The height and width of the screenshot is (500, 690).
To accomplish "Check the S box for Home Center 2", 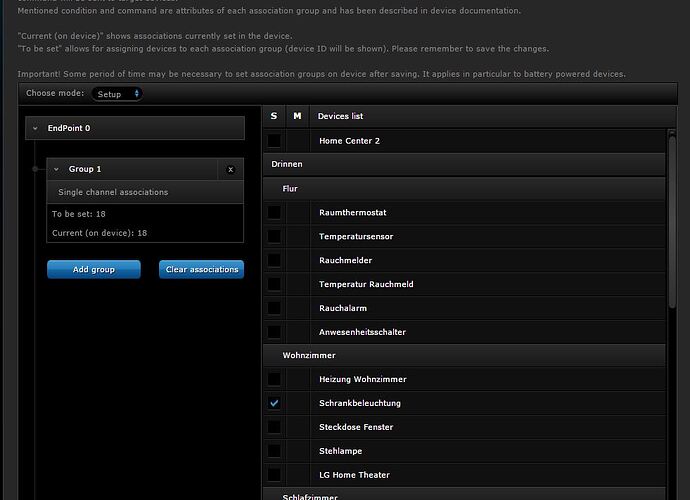I will click(274, 141).
